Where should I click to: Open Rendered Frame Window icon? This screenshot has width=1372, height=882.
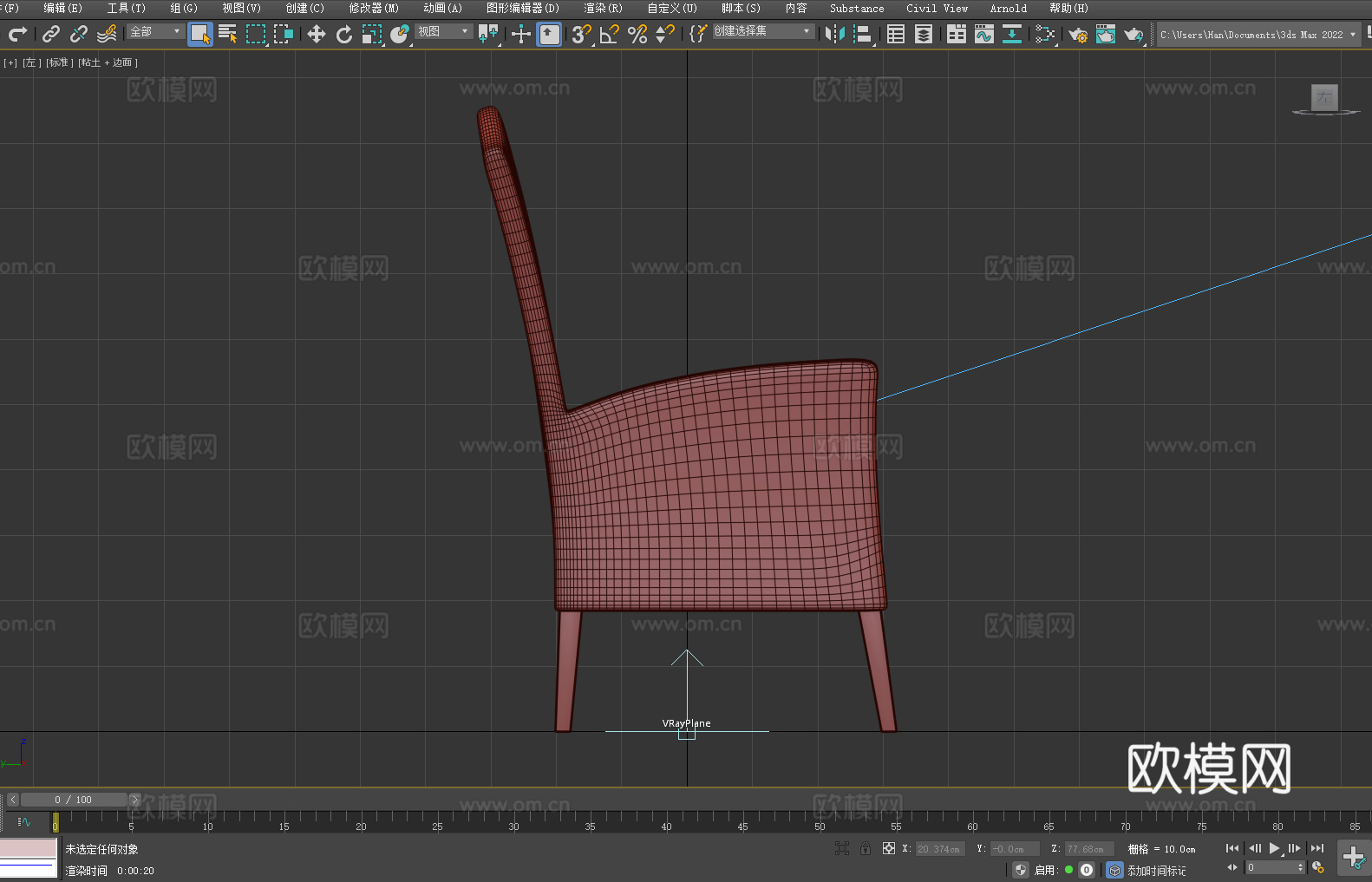(1106, 34)
